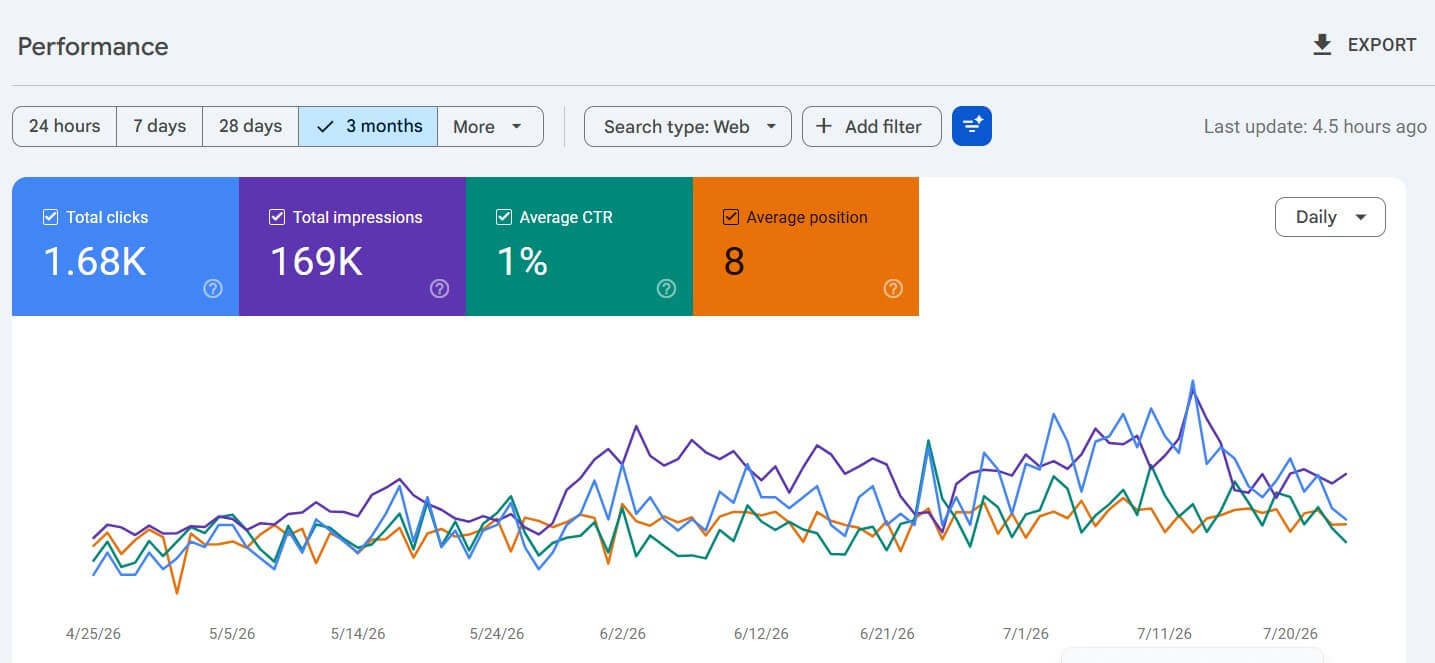This screenshot has width=1435, height=663.
Task: Open the Daily granularity dropdown
Action: point(1330,217)
